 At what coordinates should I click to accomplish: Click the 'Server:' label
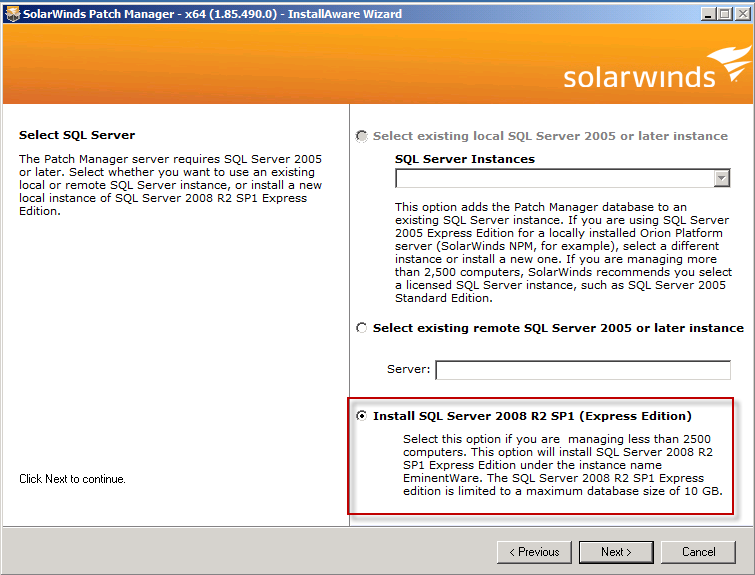click(408, 369)
